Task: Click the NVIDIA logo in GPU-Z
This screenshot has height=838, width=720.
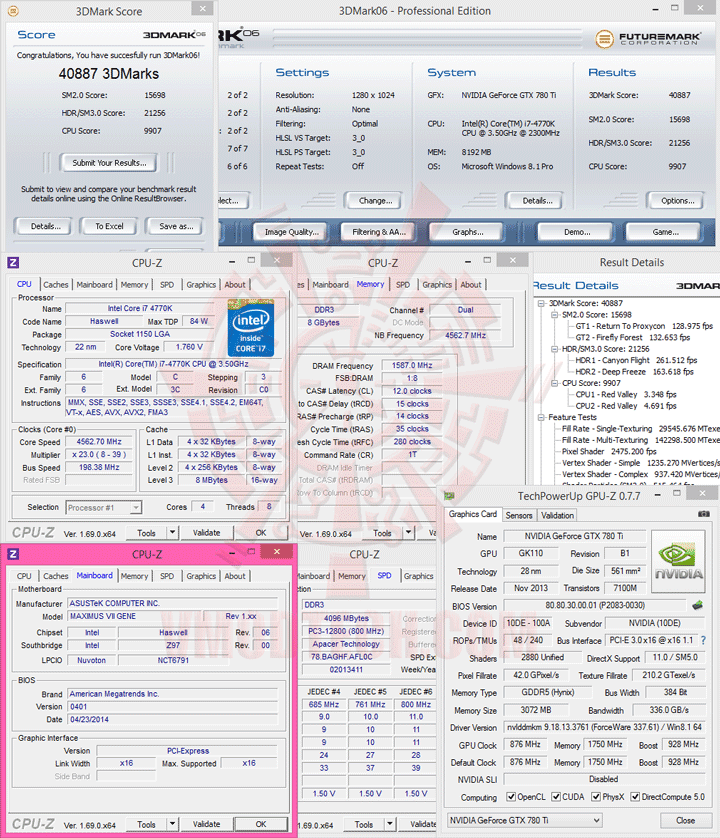Action: (x=678, y=562)
